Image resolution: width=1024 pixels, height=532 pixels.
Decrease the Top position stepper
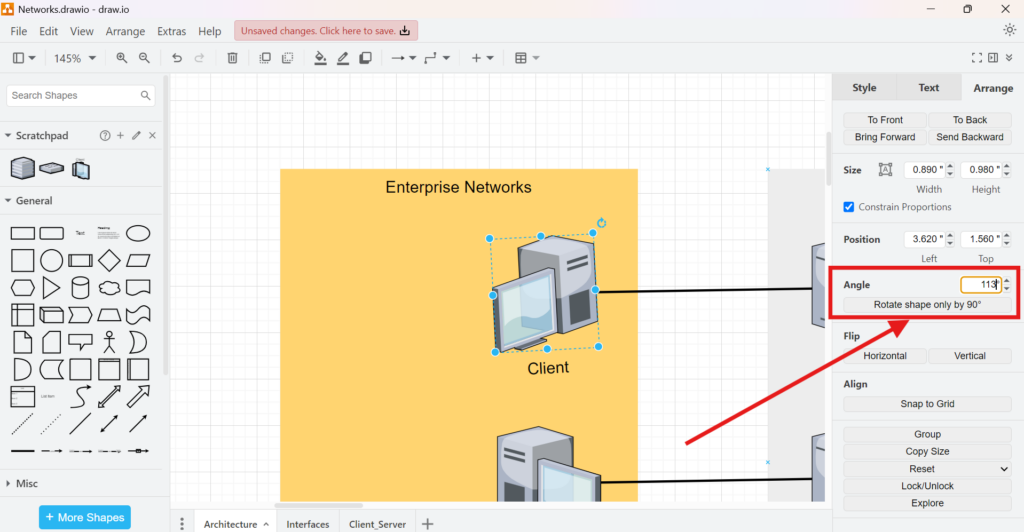pyautogui.click(x=1006, y=243)
